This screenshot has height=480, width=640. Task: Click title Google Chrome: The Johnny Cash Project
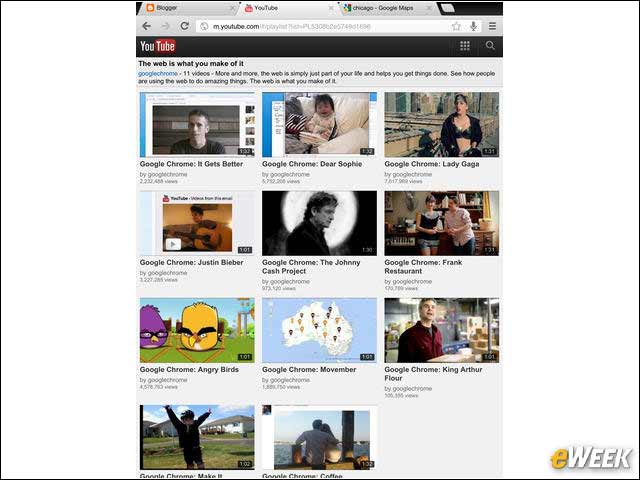pos(311,267)
